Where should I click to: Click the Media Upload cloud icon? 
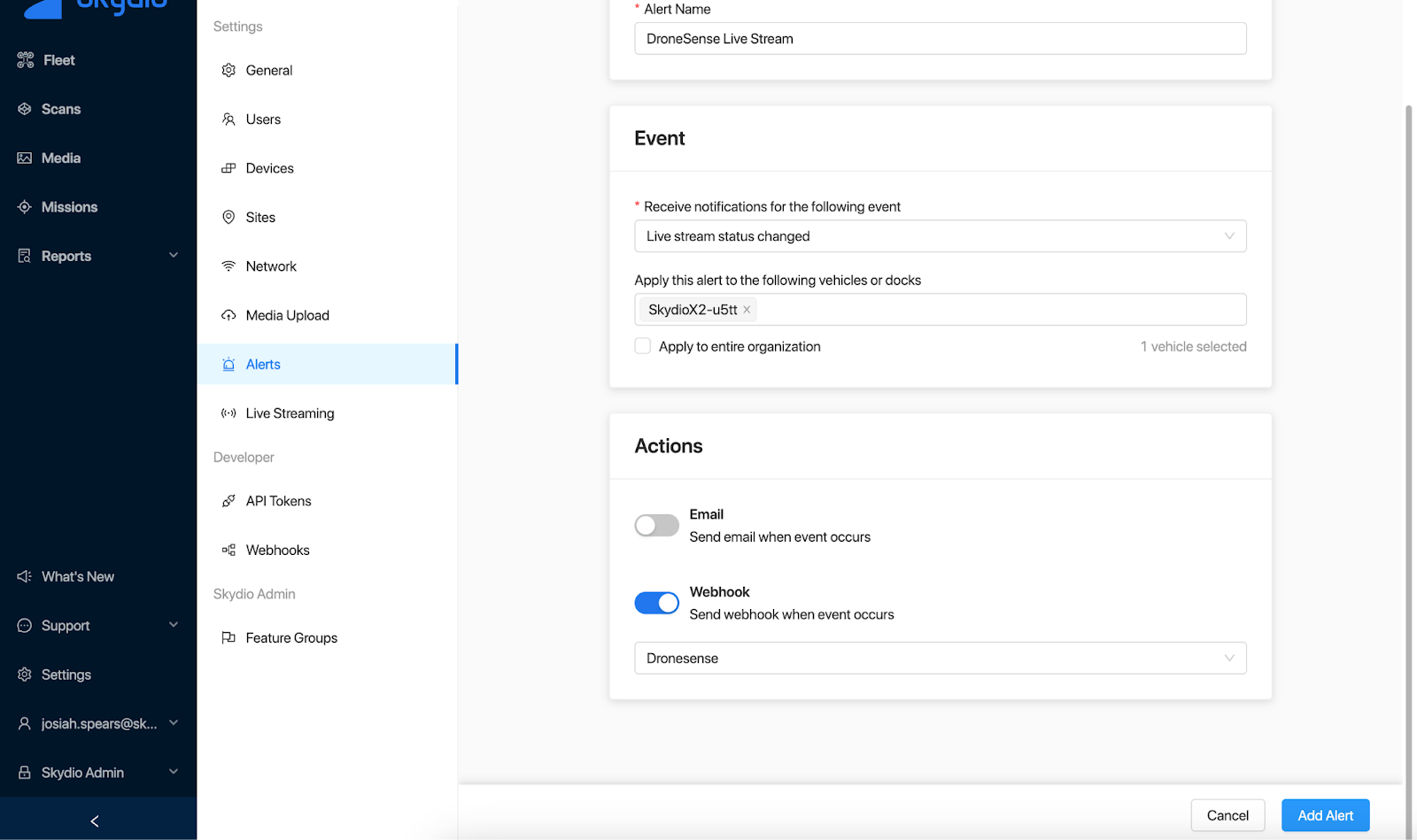pyautogui.click(x=228, y=315)
